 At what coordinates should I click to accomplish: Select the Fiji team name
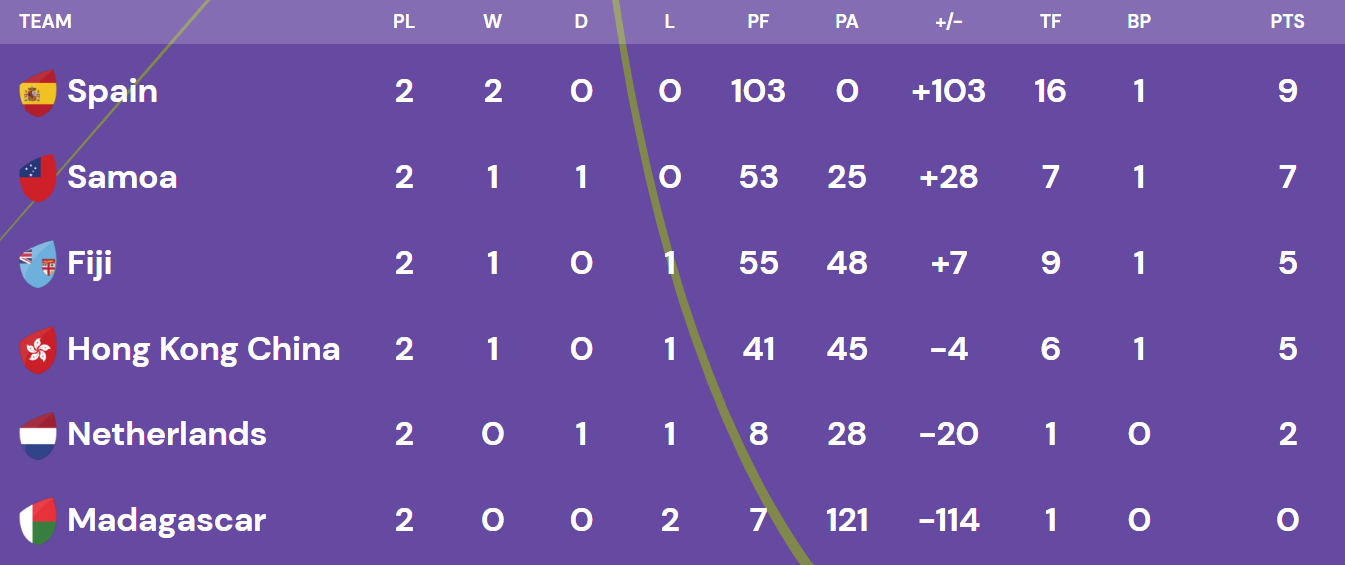tap(90, 264)
